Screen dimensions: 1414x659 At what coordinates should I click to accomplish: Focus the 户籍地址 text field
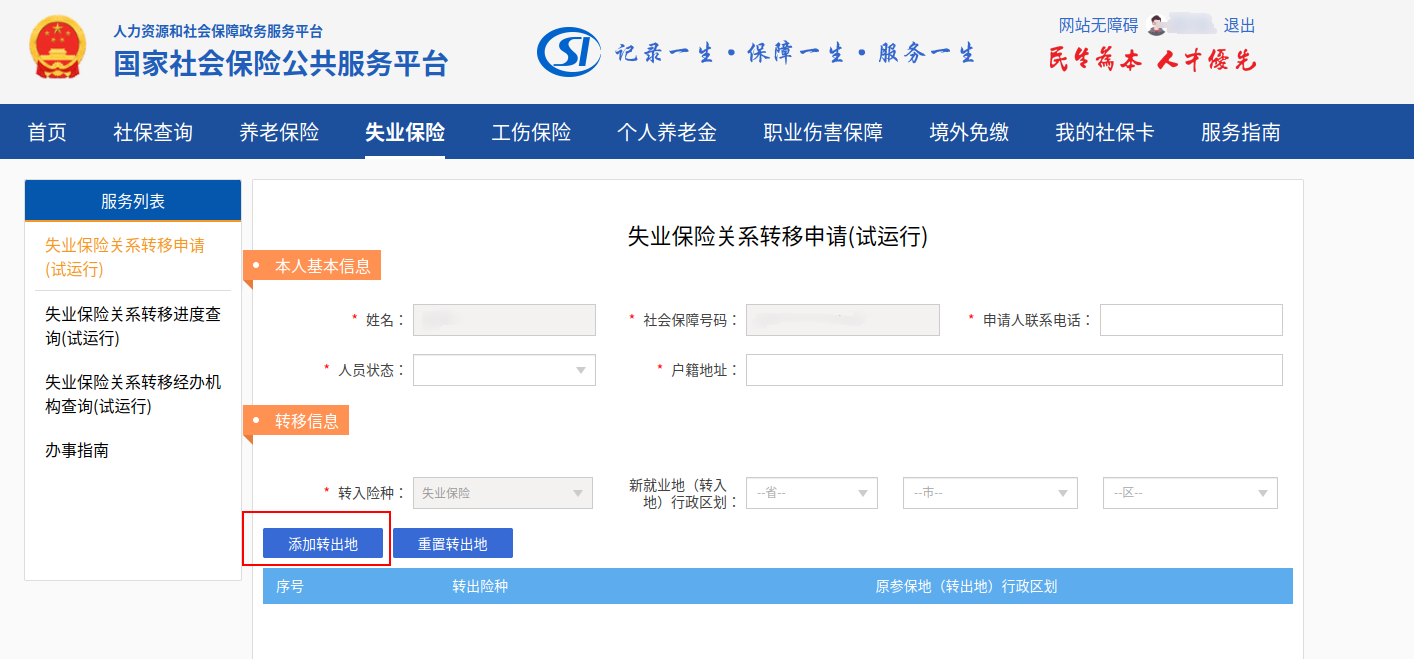coord(1013,370)
